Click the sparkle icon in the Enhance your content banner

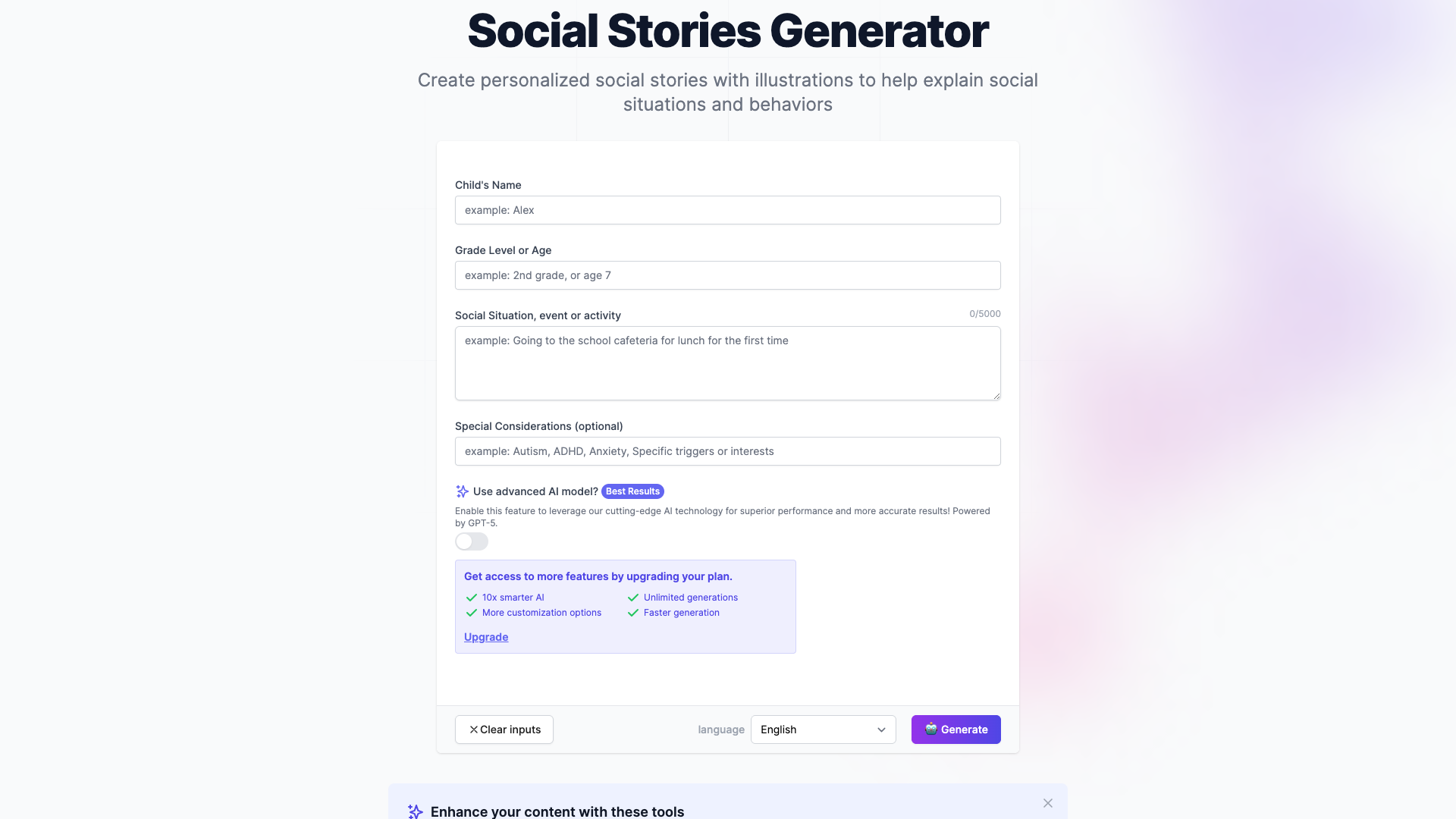415,811
